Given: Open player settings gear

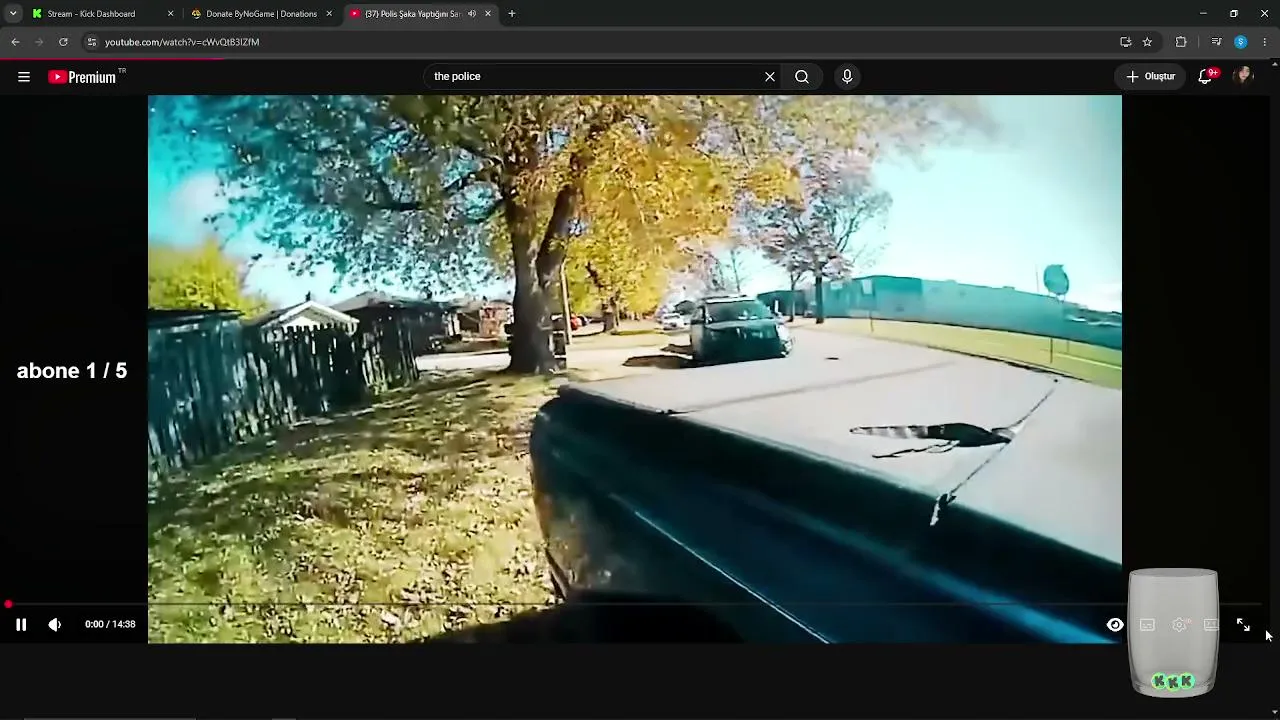Looking at the screenshot, I should [1180, 625].
